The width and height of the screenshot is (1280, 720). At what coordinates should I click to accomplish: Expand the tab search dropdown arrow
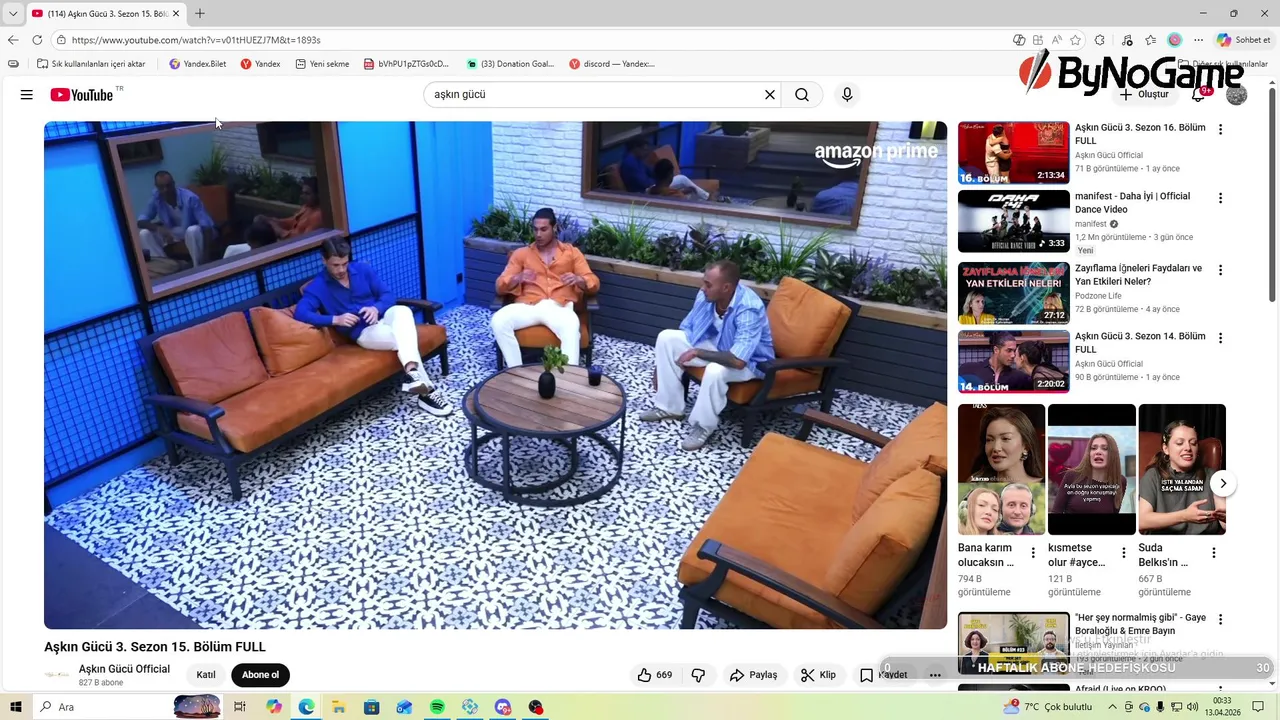point(12,13)
